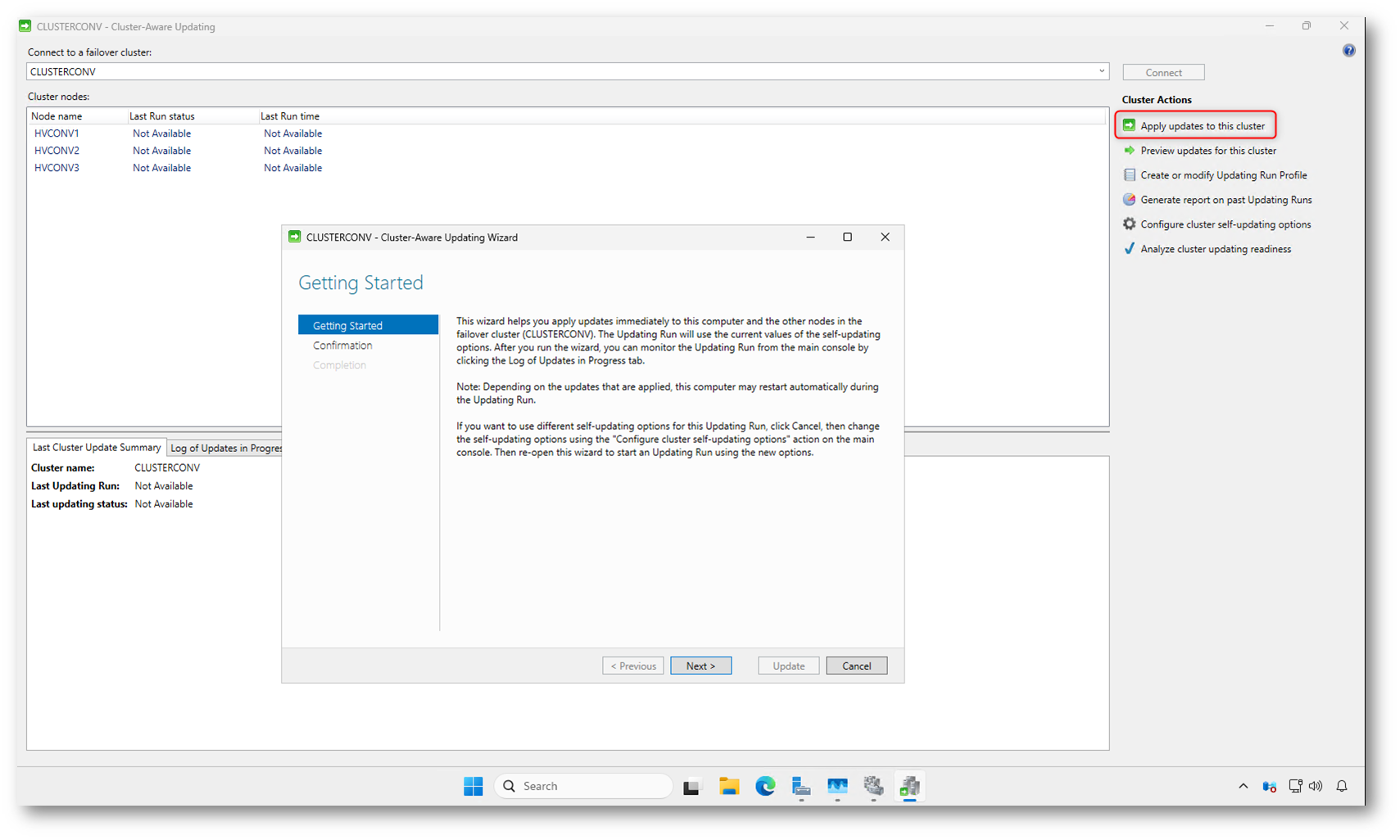Click Analyze cluster updating readiness
This screenshot has height=840, width=1400.
1216,248
